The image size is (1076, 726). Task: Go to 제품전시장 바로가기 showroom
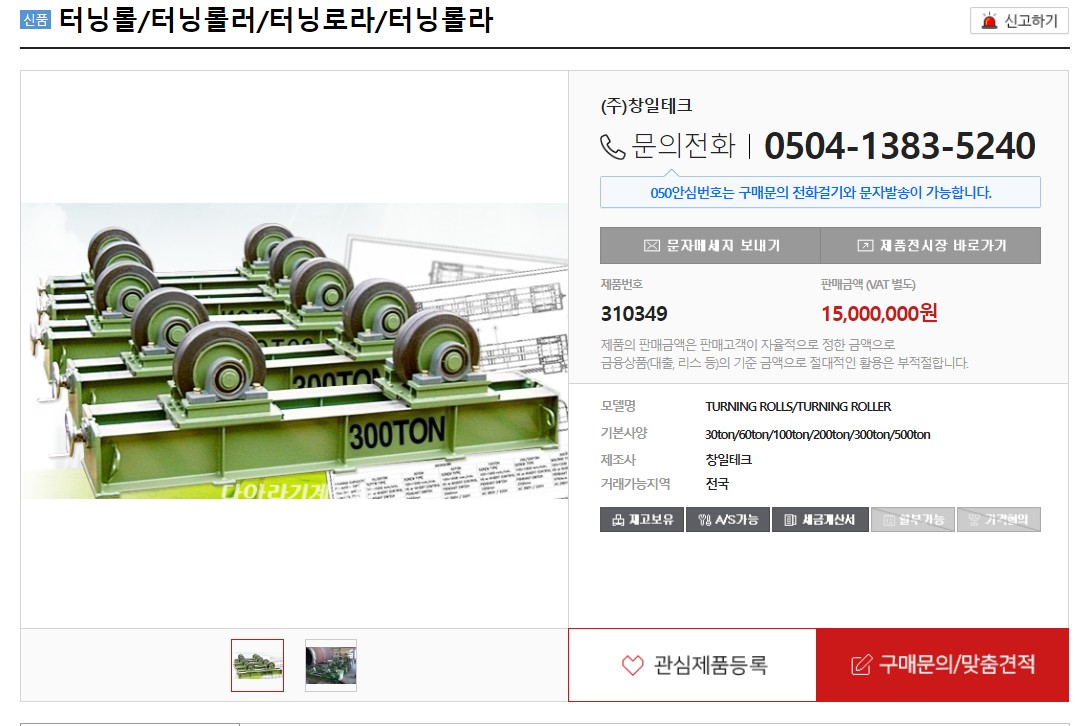coord(931,246)
